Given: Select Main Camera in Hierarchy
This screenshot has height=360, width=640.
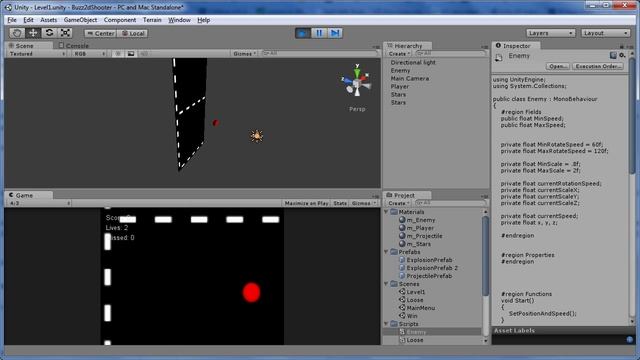Looking at the screenshot, I should (x=409, y=78).
